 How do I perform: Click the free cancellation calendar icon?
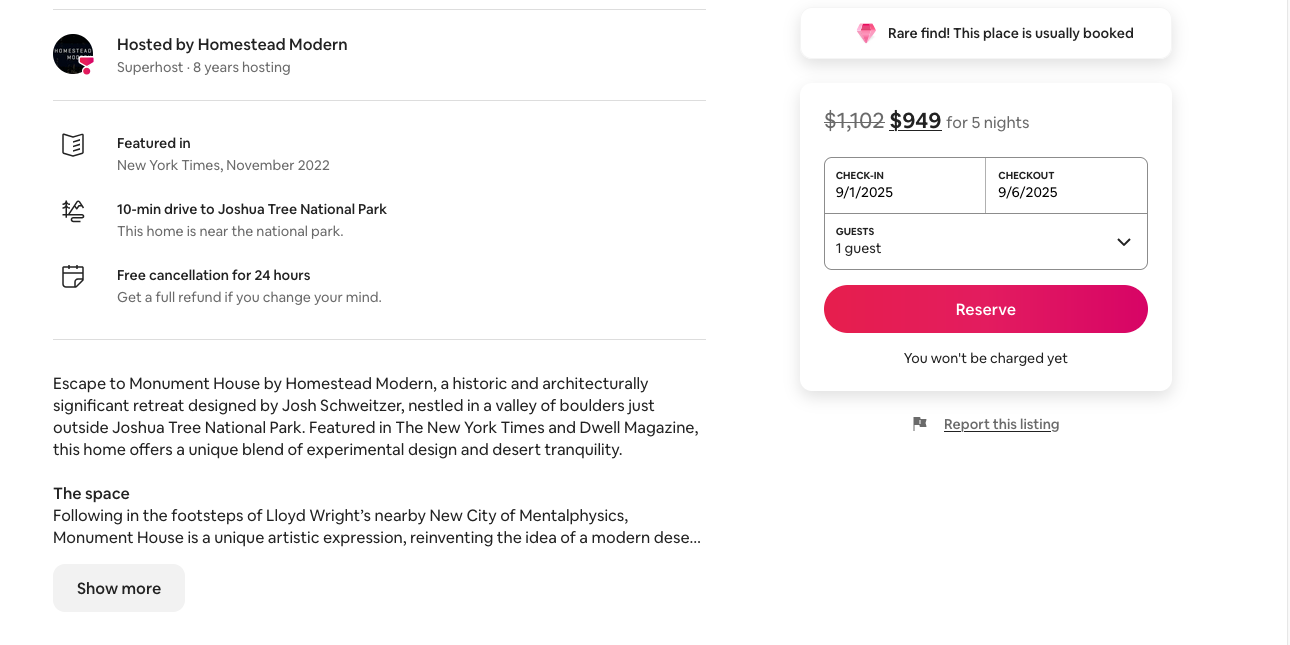73,277
